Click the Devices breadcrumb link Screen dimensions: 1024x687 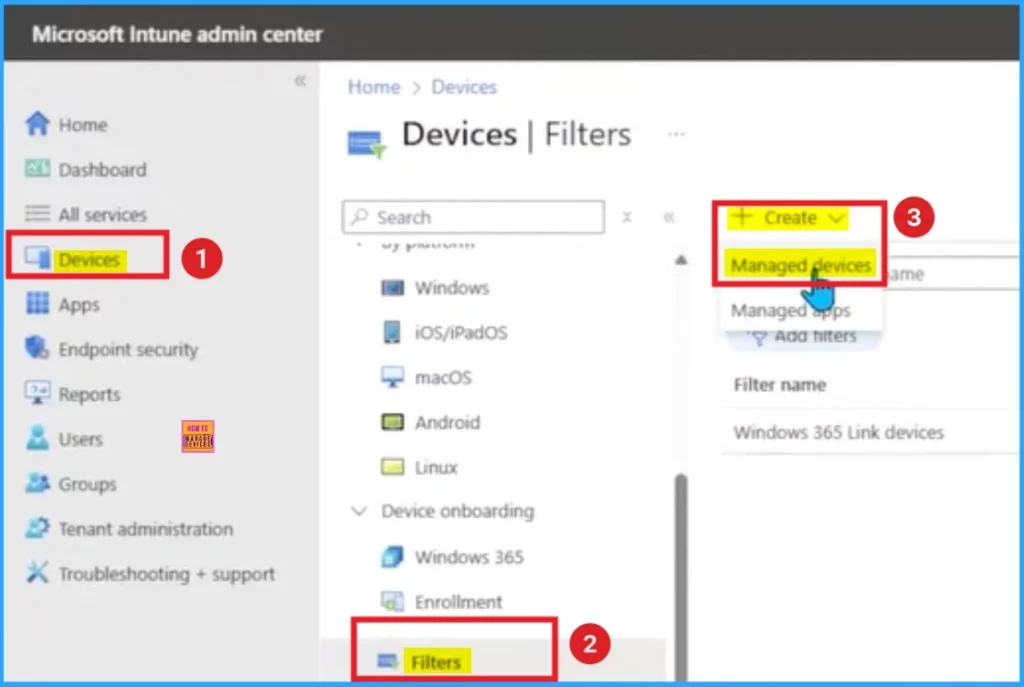pos(464,87)
